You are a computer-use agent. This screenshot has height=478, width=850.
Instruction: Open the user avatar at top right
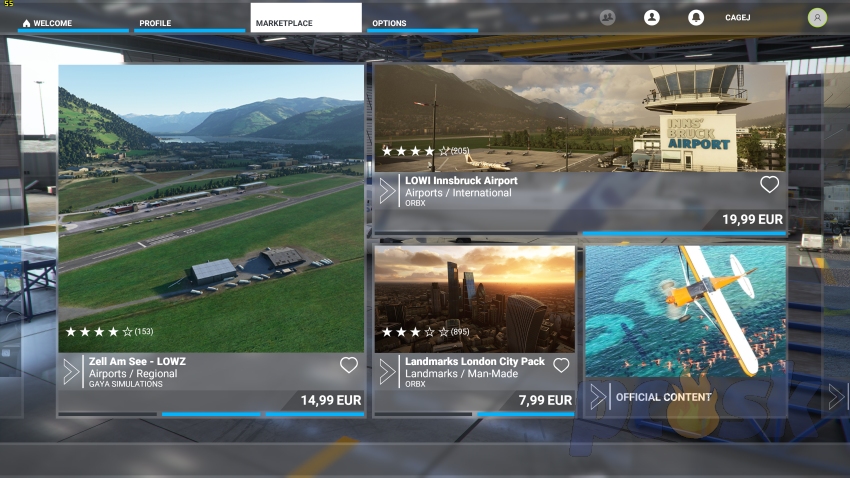click(x=817, y=18)
